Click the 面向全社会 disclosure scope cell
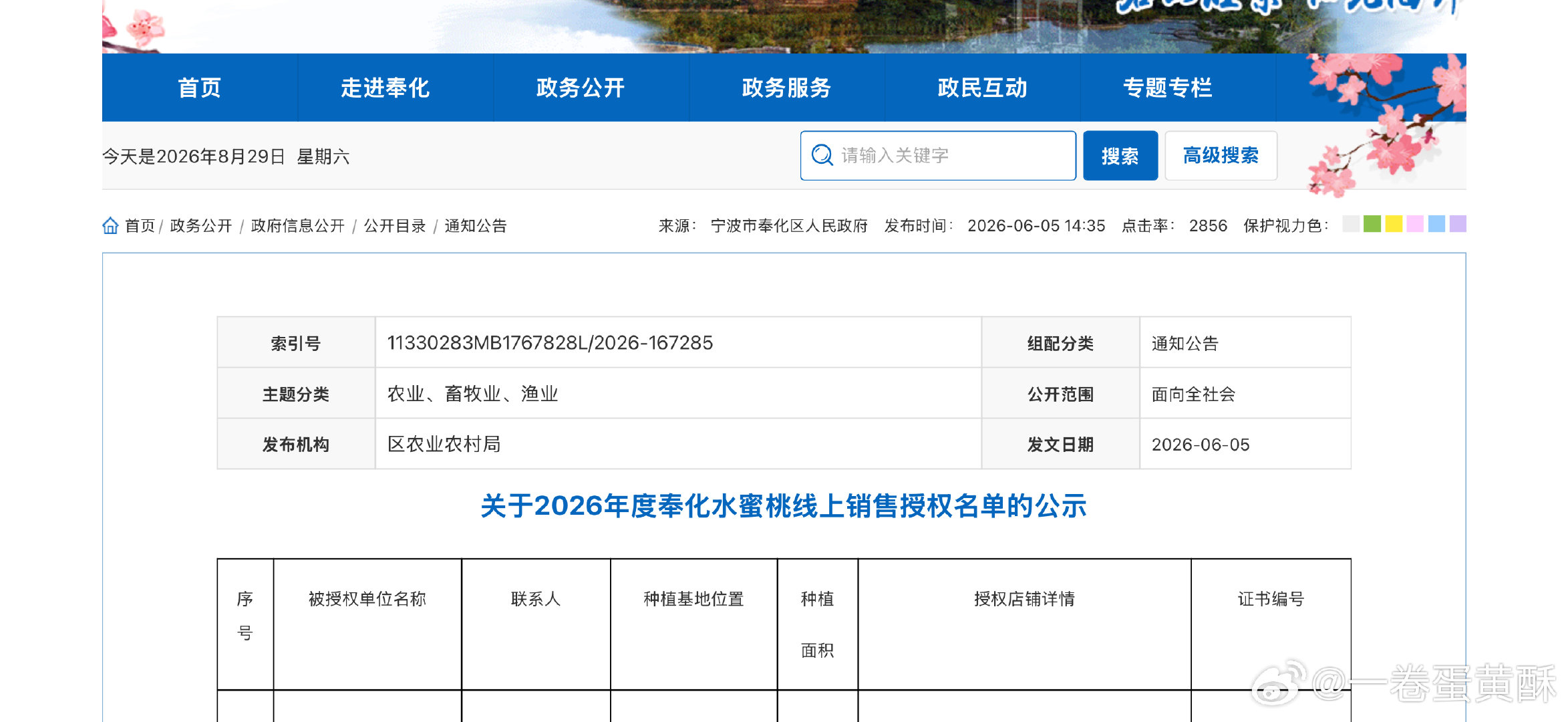 1245,394
